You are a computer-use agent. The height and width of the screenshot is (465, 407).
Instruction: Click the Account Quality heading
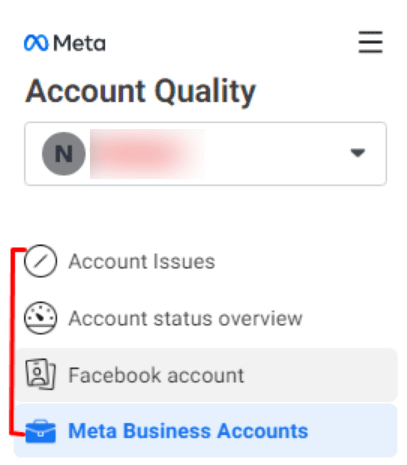click(141, 91)
